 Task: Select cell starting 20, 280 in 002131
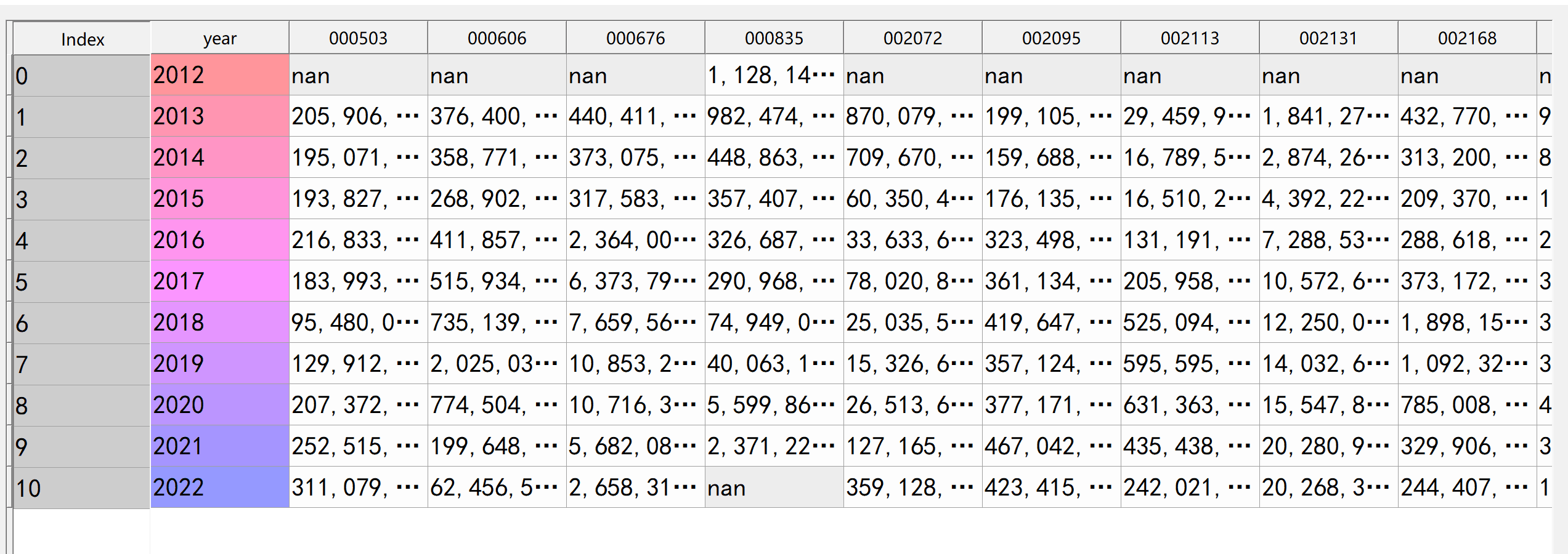pyautogui.click(x=1329, y=446)
